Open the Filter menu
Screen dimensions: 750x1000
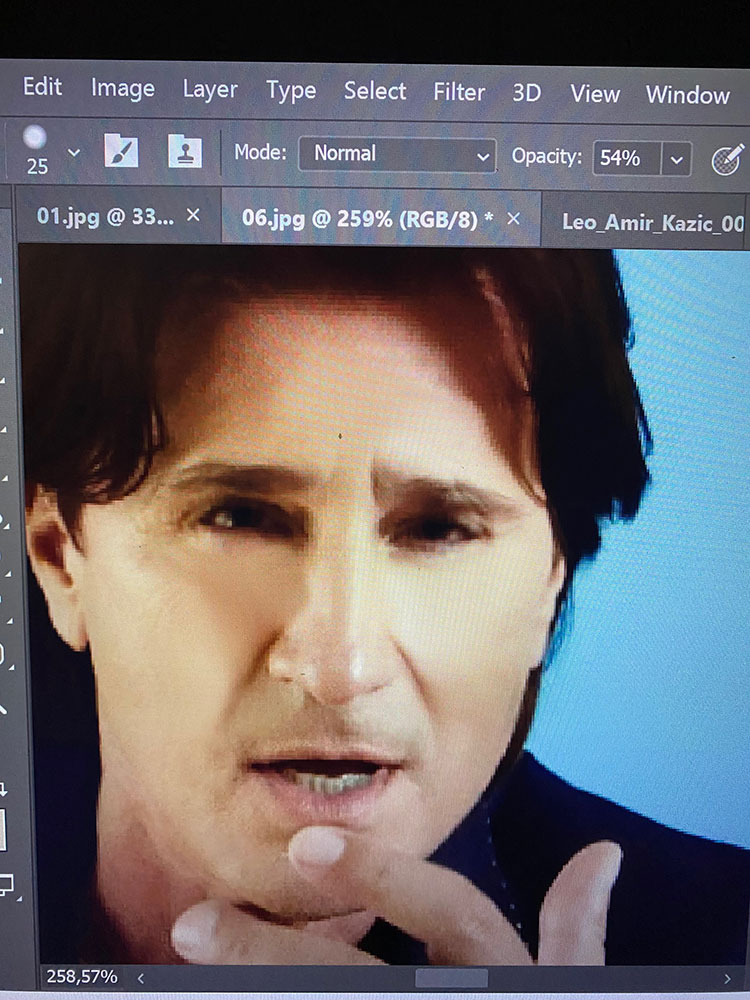pyautogui.click(x=459, y=93)
